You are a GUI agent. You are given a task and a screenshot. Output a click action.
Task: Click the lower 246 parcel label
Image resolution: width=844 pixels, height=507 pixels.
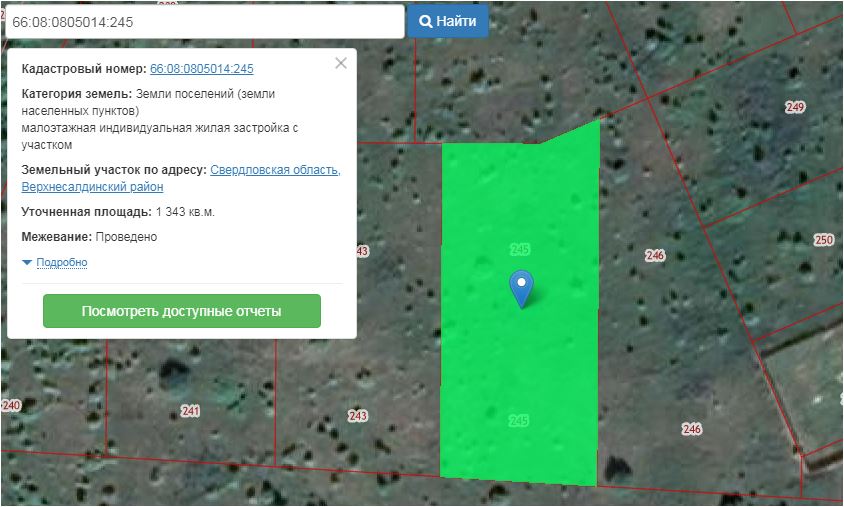click(x=691, y=429)
